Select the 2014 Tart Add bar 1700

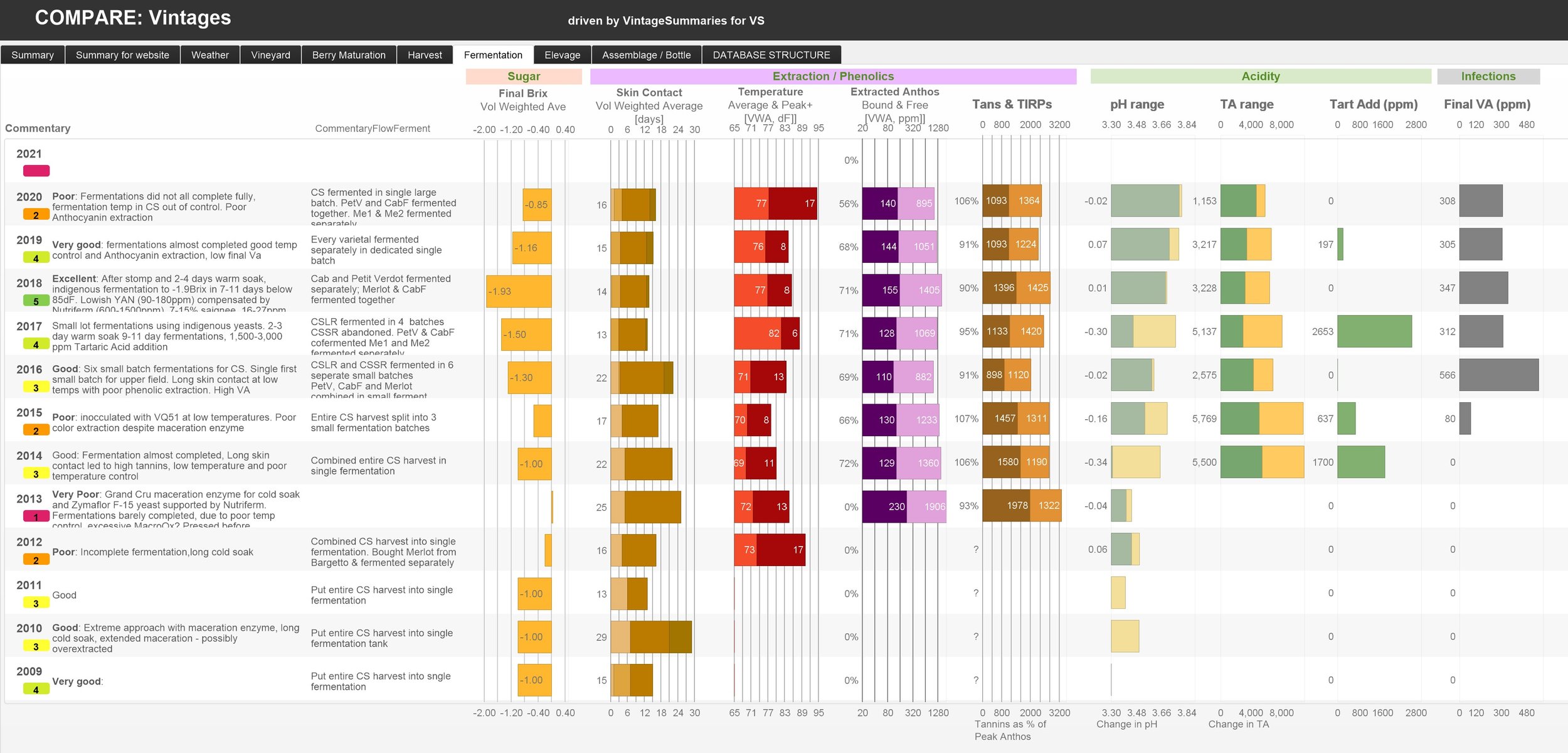(1361, 462)
